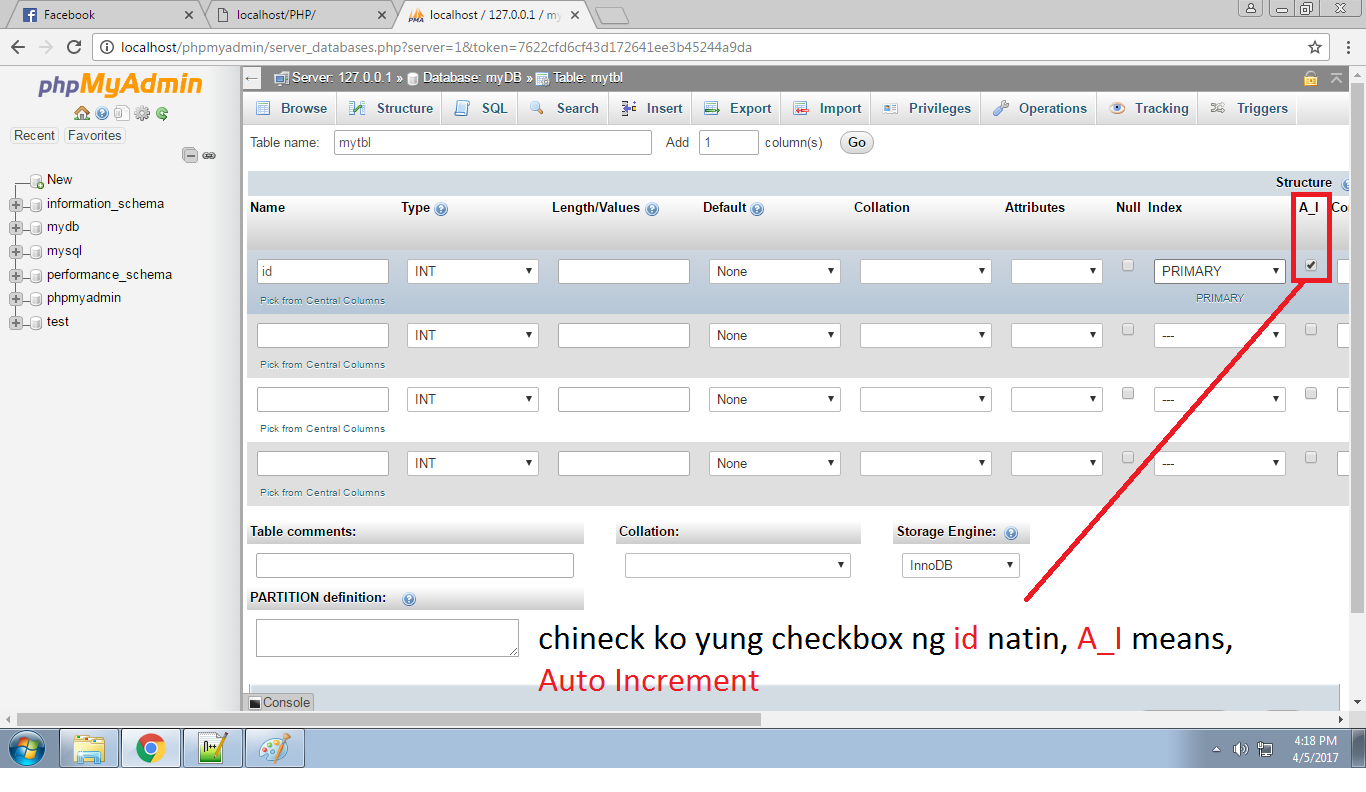The image size is (1366, 792).
Task: Open the Collation dropdown for table
Action: [x=737, y=565]
